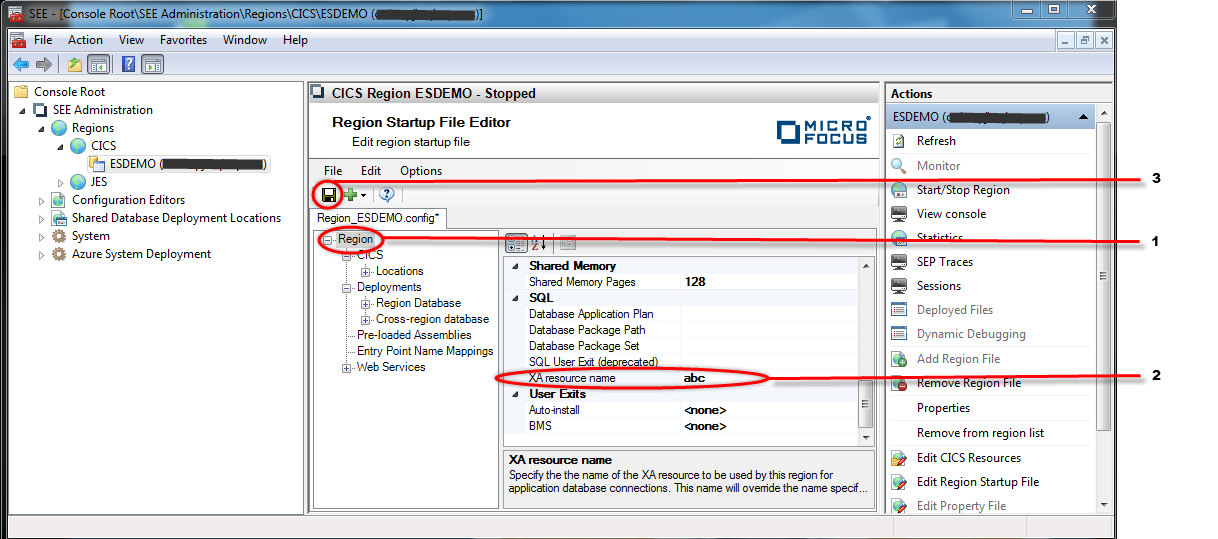Click the Remove Region File icon
The width and height of the screenshot is (1218, 539).
(x=898, y=383)
